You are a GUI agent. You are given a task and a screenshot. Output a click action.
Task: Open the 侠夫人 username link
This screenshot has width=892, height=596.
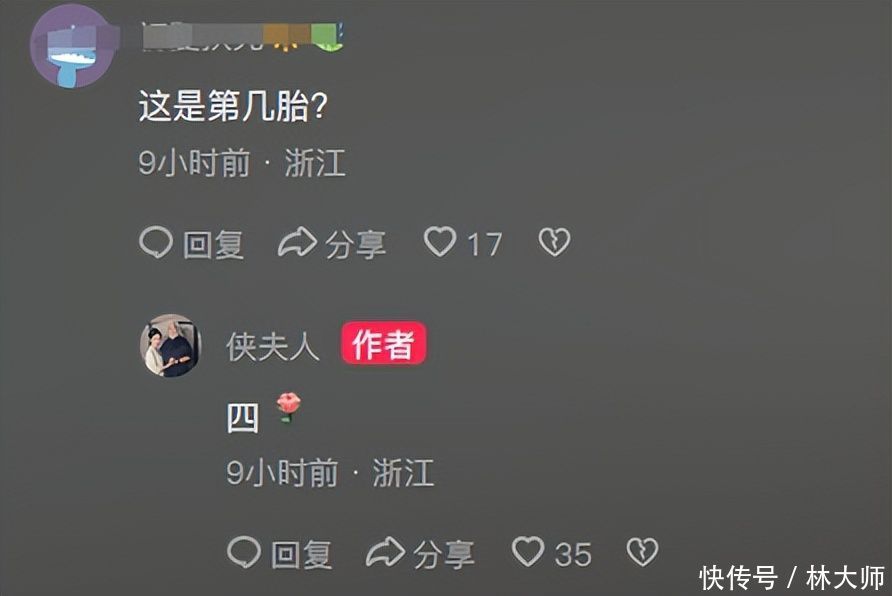point(272,346)
